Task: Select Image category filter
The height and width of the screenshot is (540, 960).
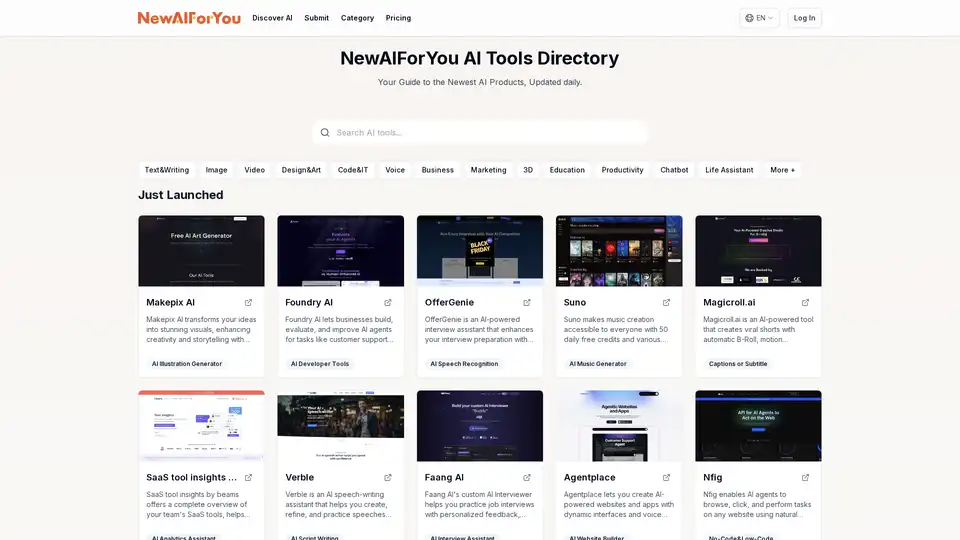Action: tap(216, 170)
